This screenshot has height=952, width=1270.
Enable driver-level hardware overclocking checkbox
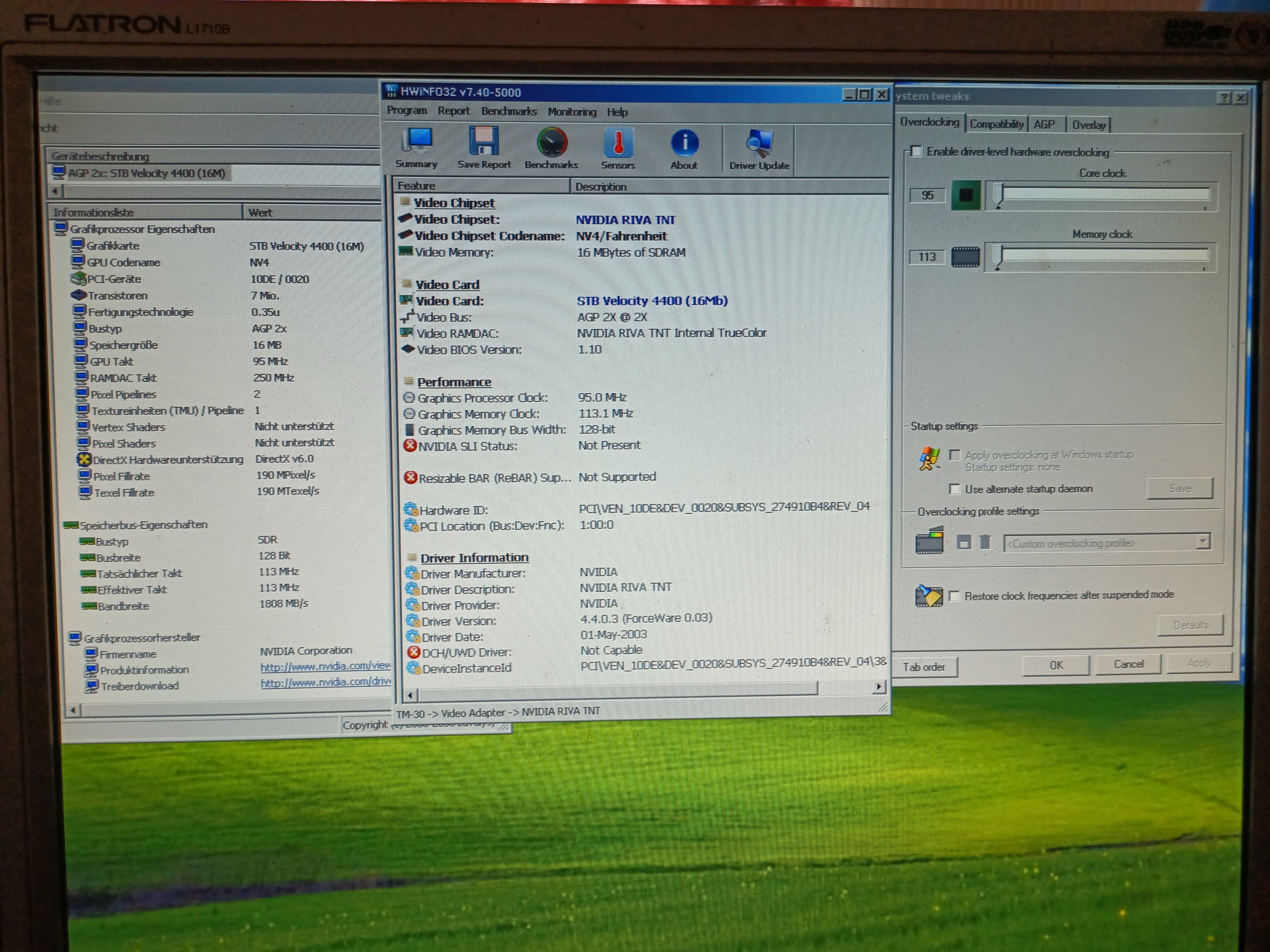click(916, 151)
